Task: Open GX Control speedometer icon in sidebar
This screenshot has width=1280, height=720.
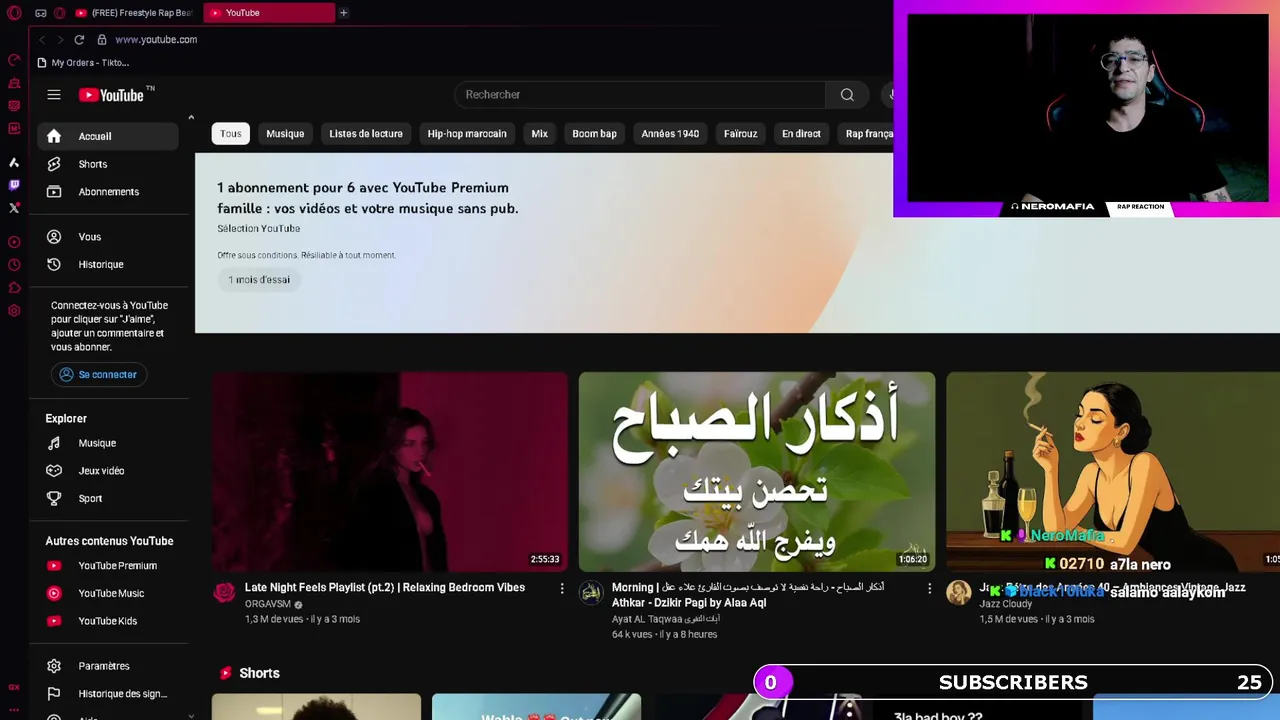Action: click(x=14, y=60)
